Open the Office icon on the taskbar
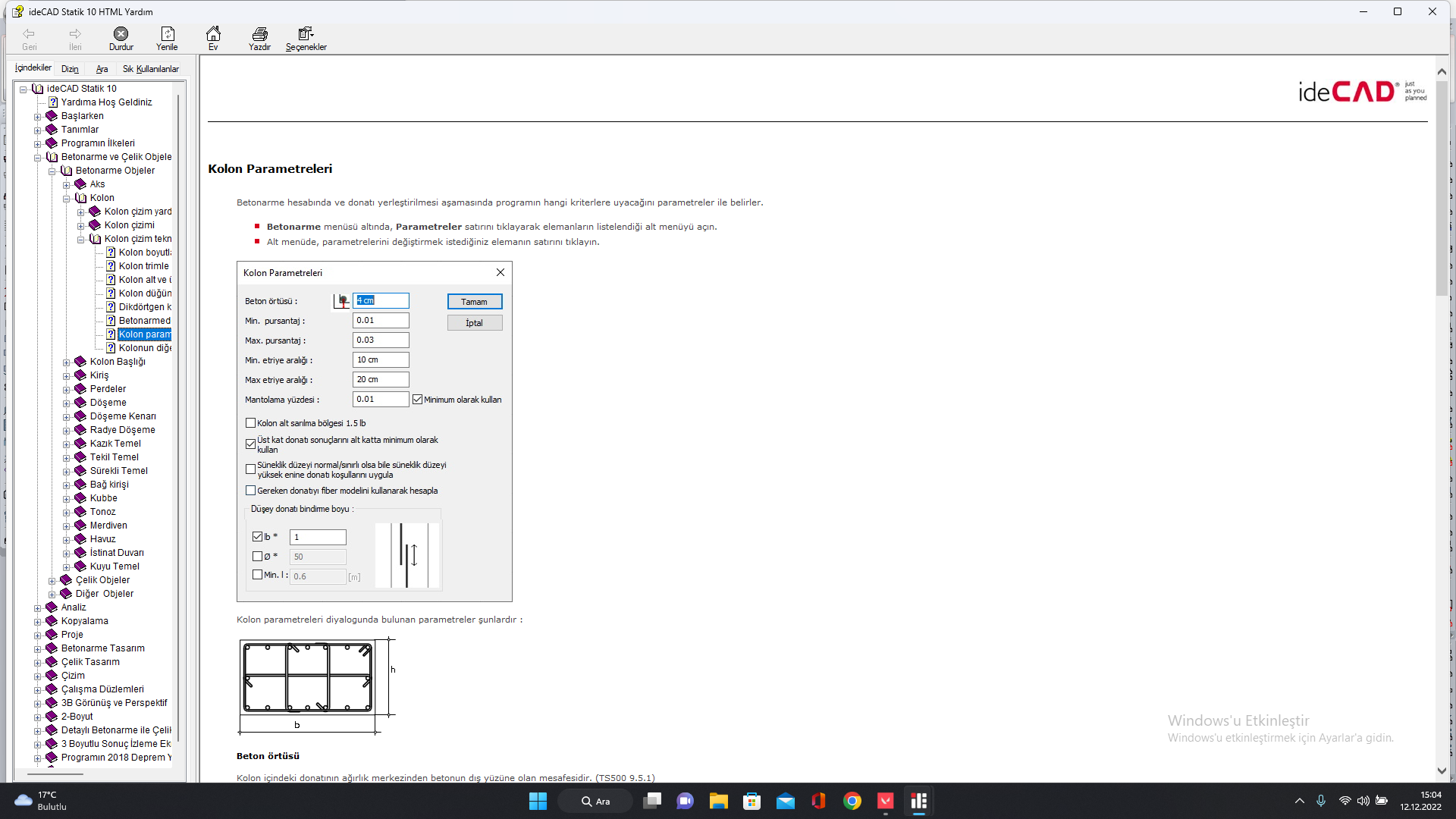Viewport: 1456px width, 819px height. tap(818, 801)
